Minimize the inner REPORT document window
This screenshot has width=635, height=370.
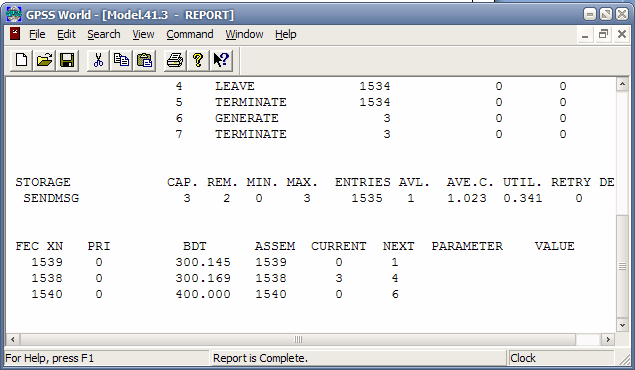pyautogui.click(x=585, y=34)
